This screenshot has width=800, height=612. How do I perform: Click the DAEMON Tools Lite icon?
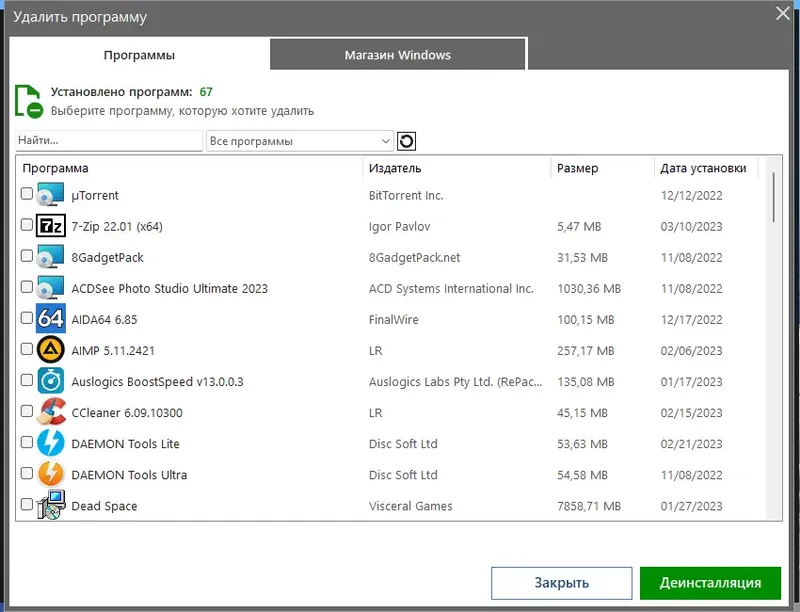[50, 443]
